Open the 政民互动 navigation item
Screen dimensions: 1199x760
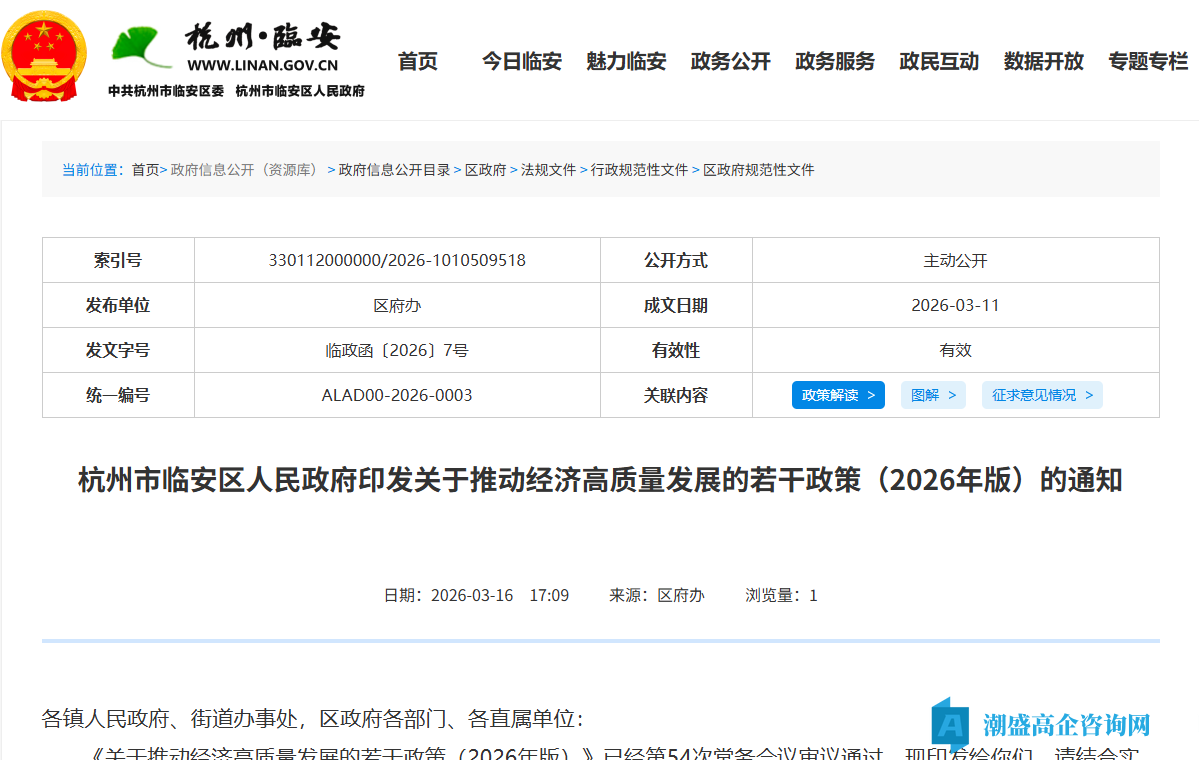(939, 61)
